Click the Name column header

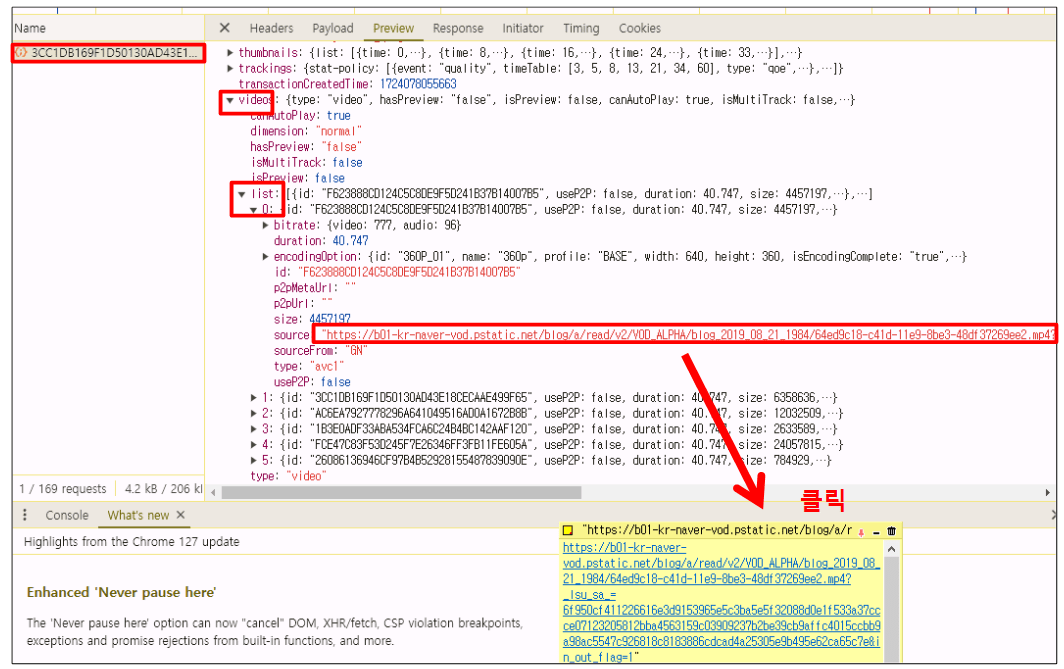coord(30,28)
